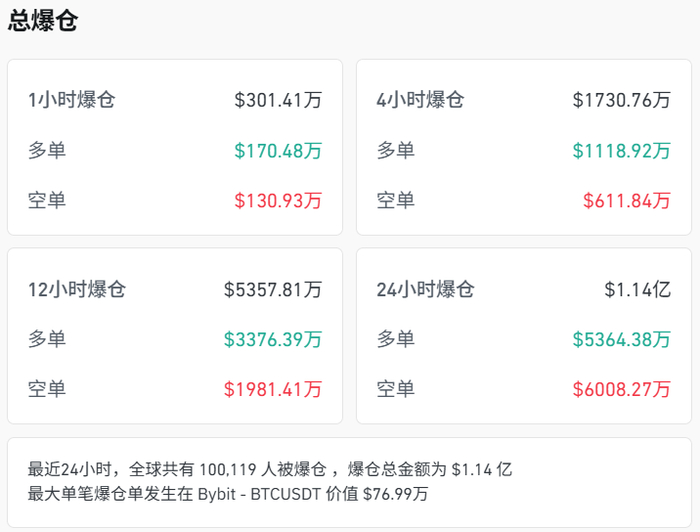Click the 12-hour long value $3376.39万

click(273, 339)
